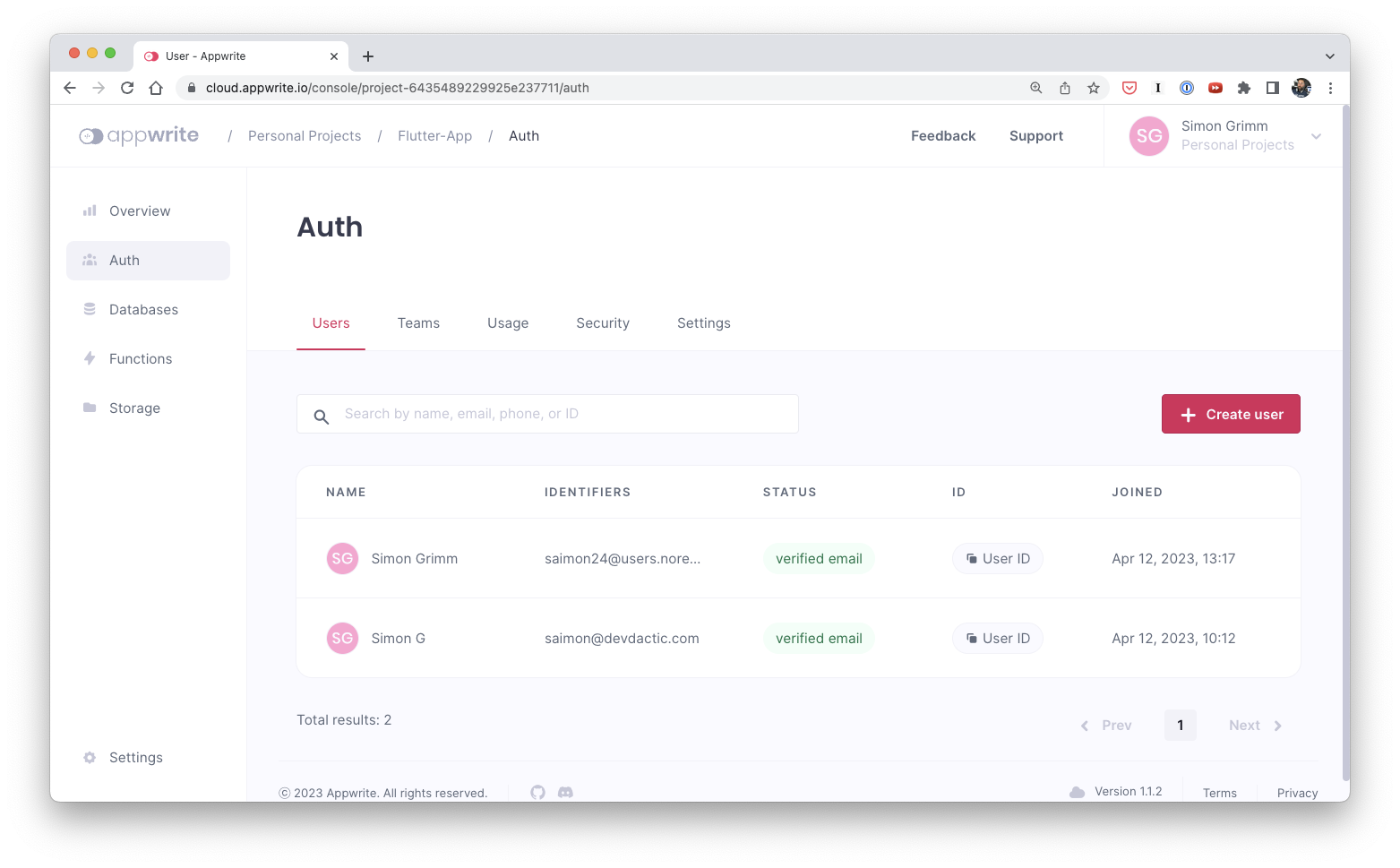Viewport: 1400px width, 868px height.
Task: Switch to the Usage tab
Action: [x=508, y=323]
